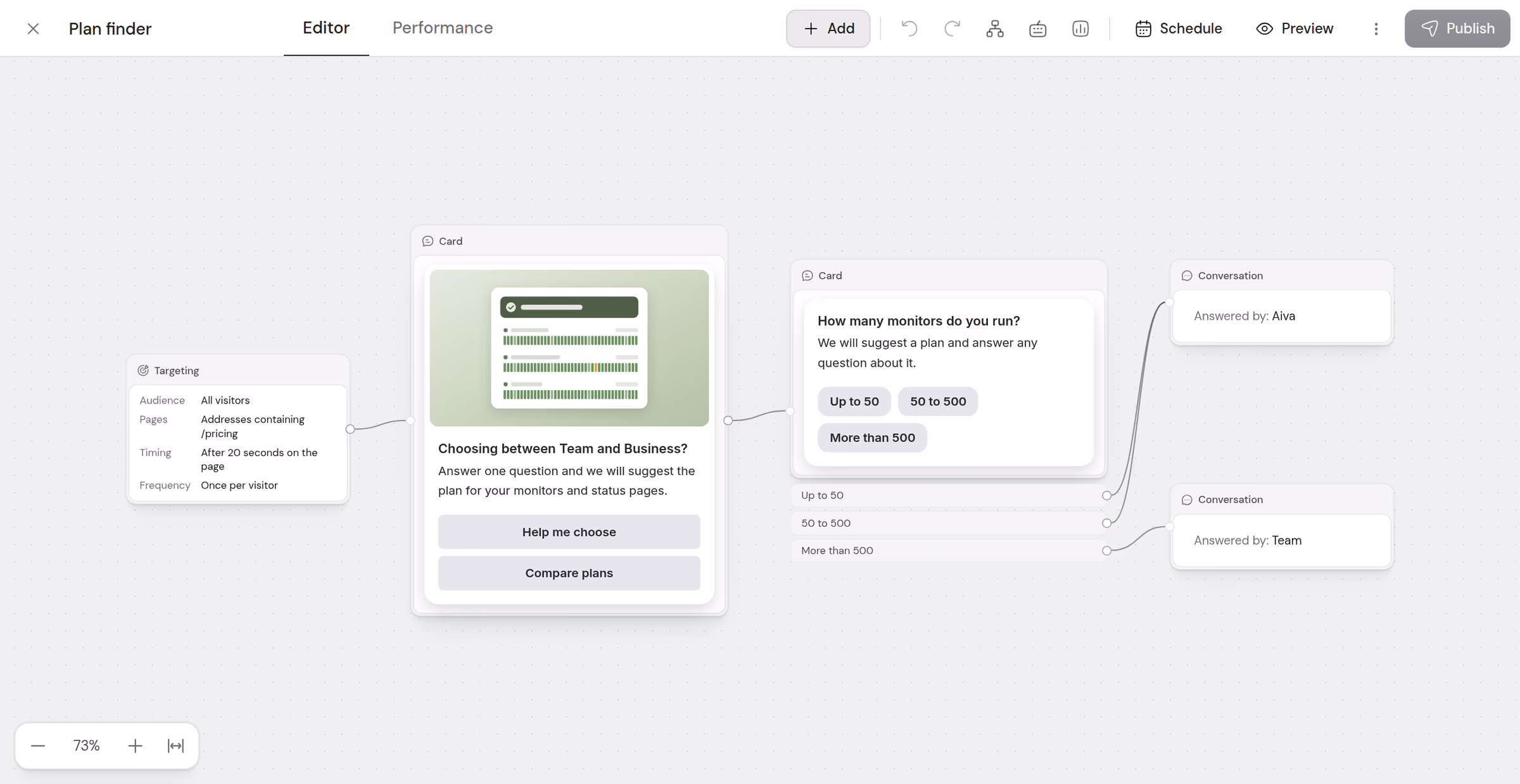Click the card preview image thumbnail
The height and width of the screenshot is (784, 1520).
569,348
